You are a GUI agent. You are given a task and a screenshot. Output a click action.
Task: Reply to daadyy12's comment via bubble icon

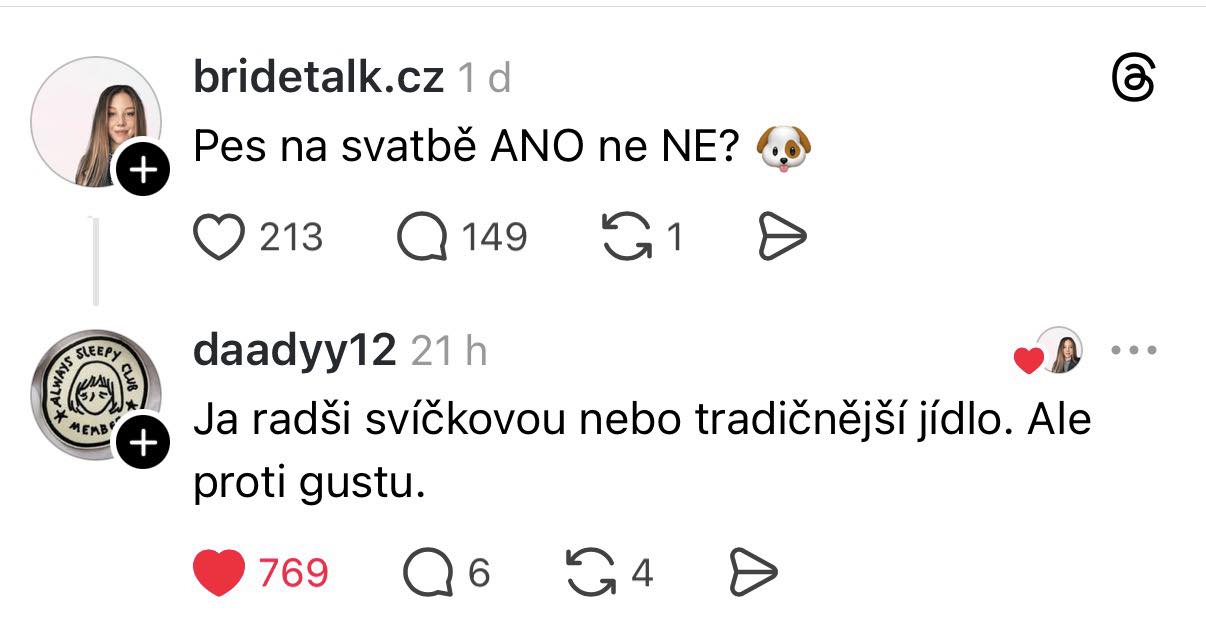pos(428,573)
